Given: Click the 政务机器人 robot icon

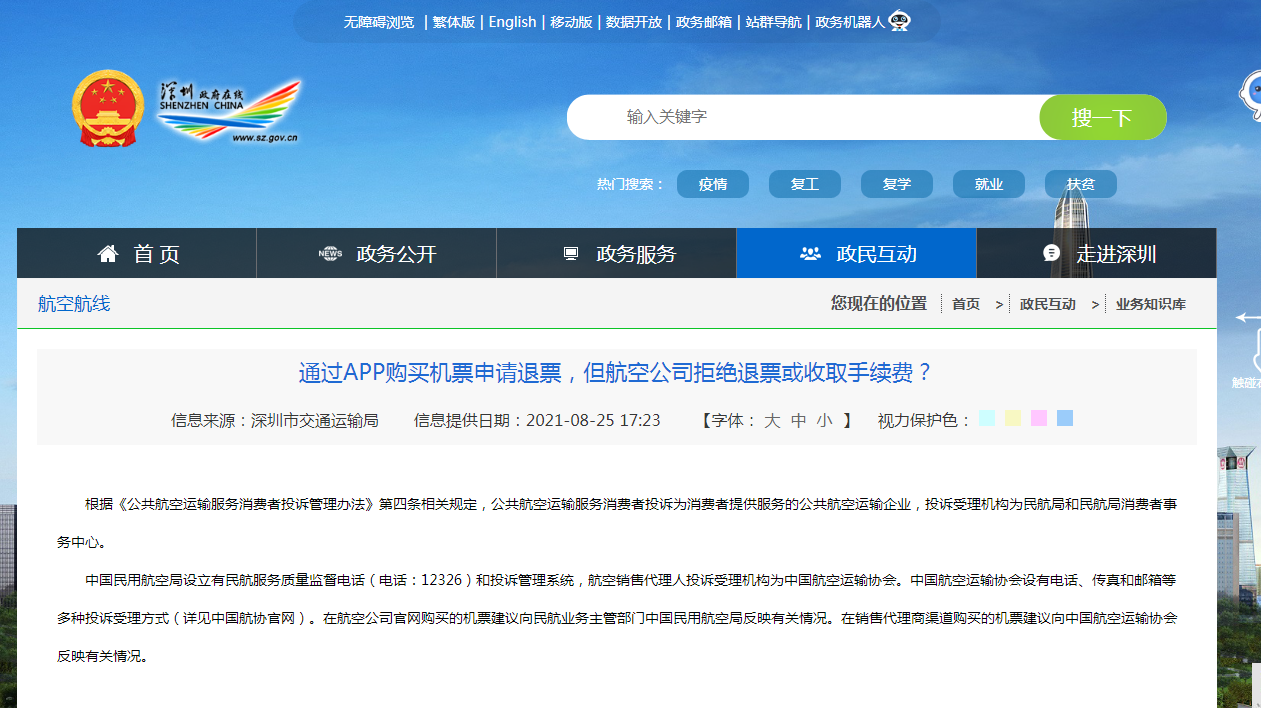Looking at the screenshot, I should coord(899,21).
